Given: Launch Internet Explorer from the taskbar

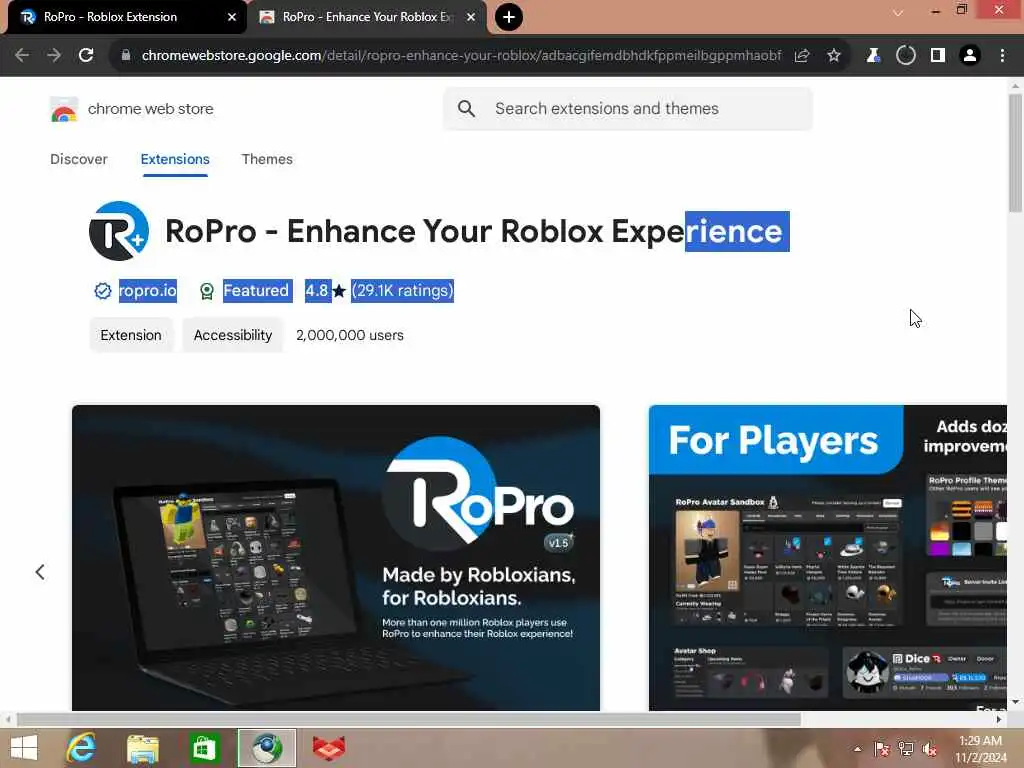Looking at the screenshot, I should click(81, 748).
